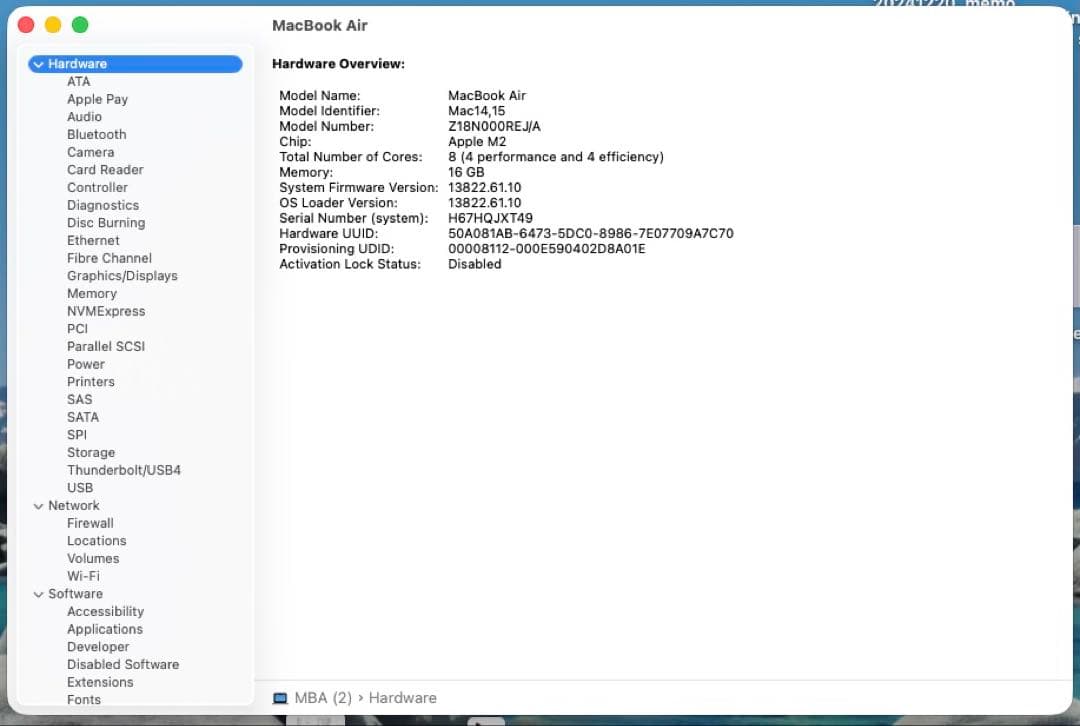Screen dimensions: 1080x726
Task: Select Power in the Hardware section
Action: [x=86, y=363]
